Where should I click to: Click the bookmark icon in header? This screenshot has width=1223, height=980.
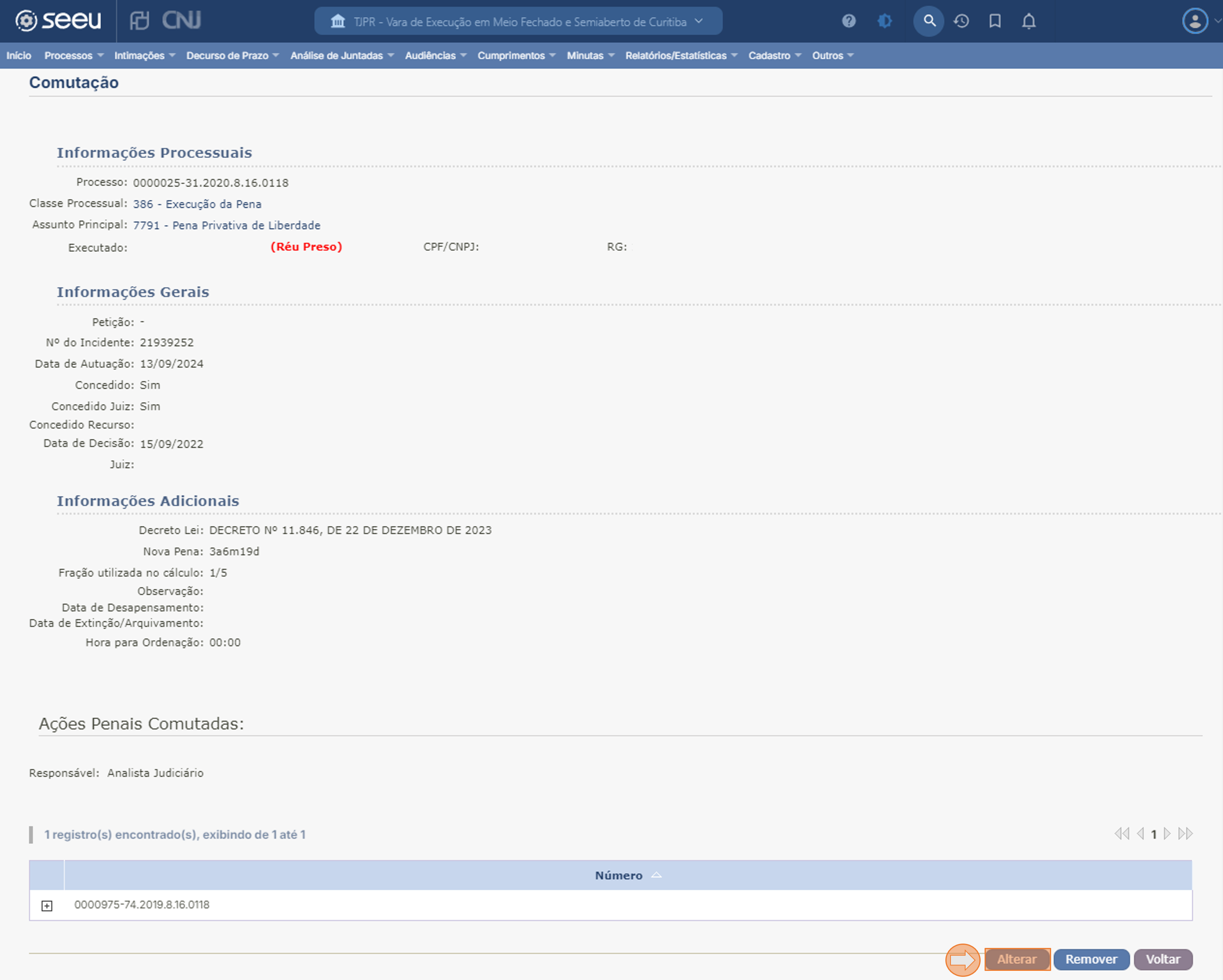coord(995,21)
